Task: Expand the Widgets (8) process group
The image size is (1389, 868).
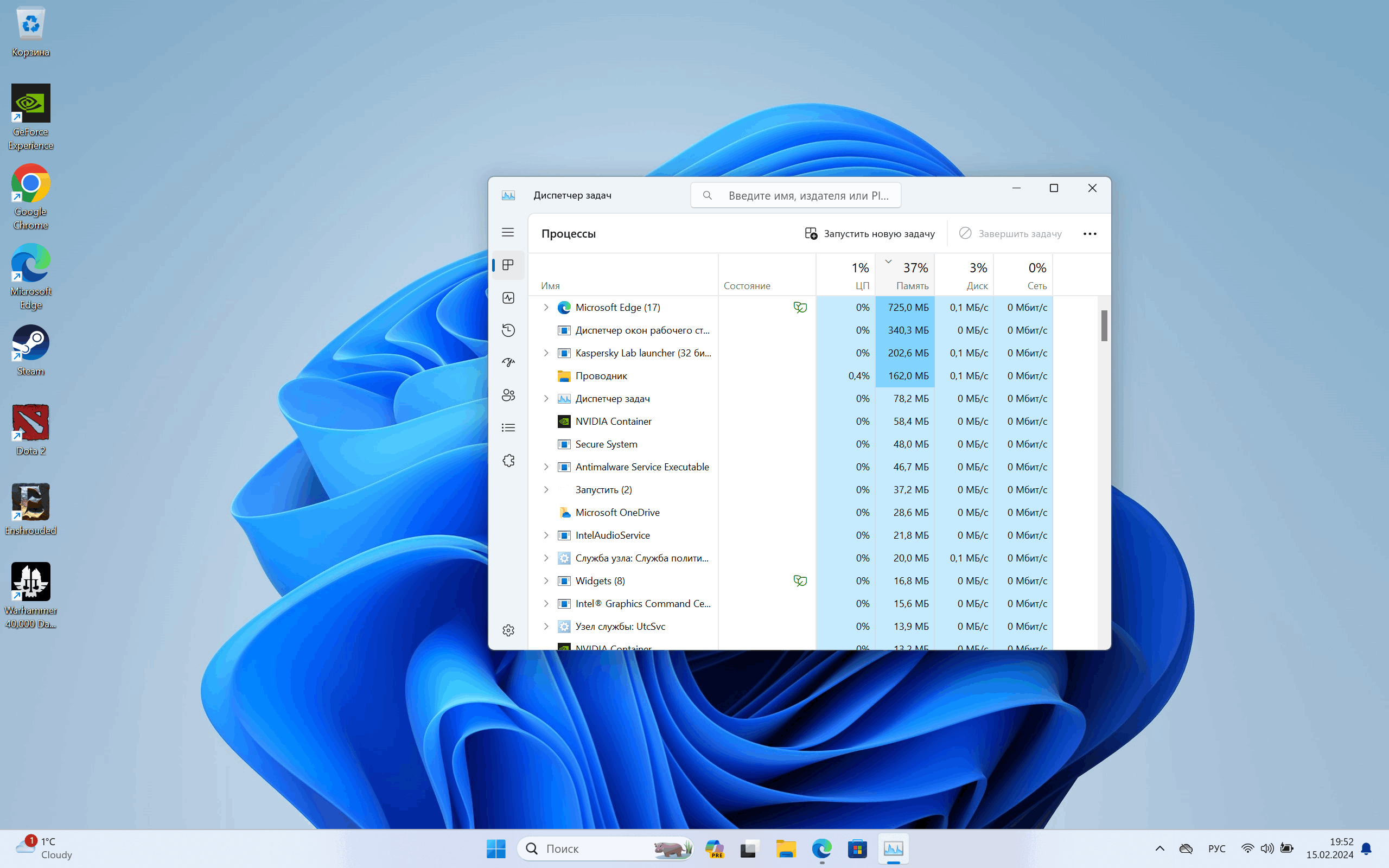Action: [x=546, y=581]
